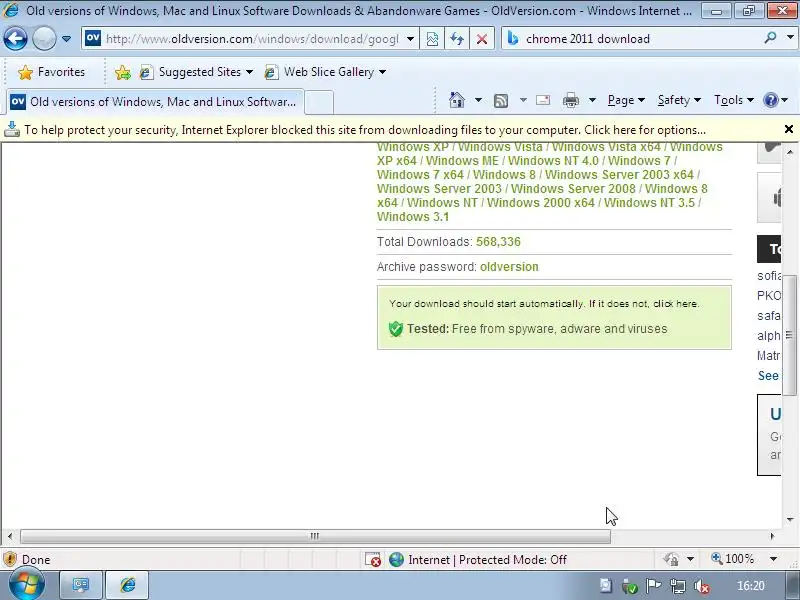
Task: Open the Web Slice Gallery link
Action: point(324,72)
